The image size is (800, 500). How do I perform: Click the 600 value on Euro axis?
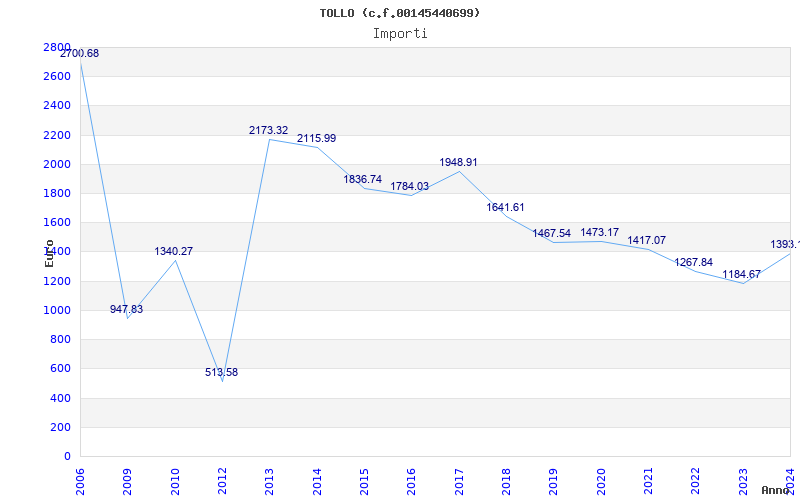click(60, 368)
